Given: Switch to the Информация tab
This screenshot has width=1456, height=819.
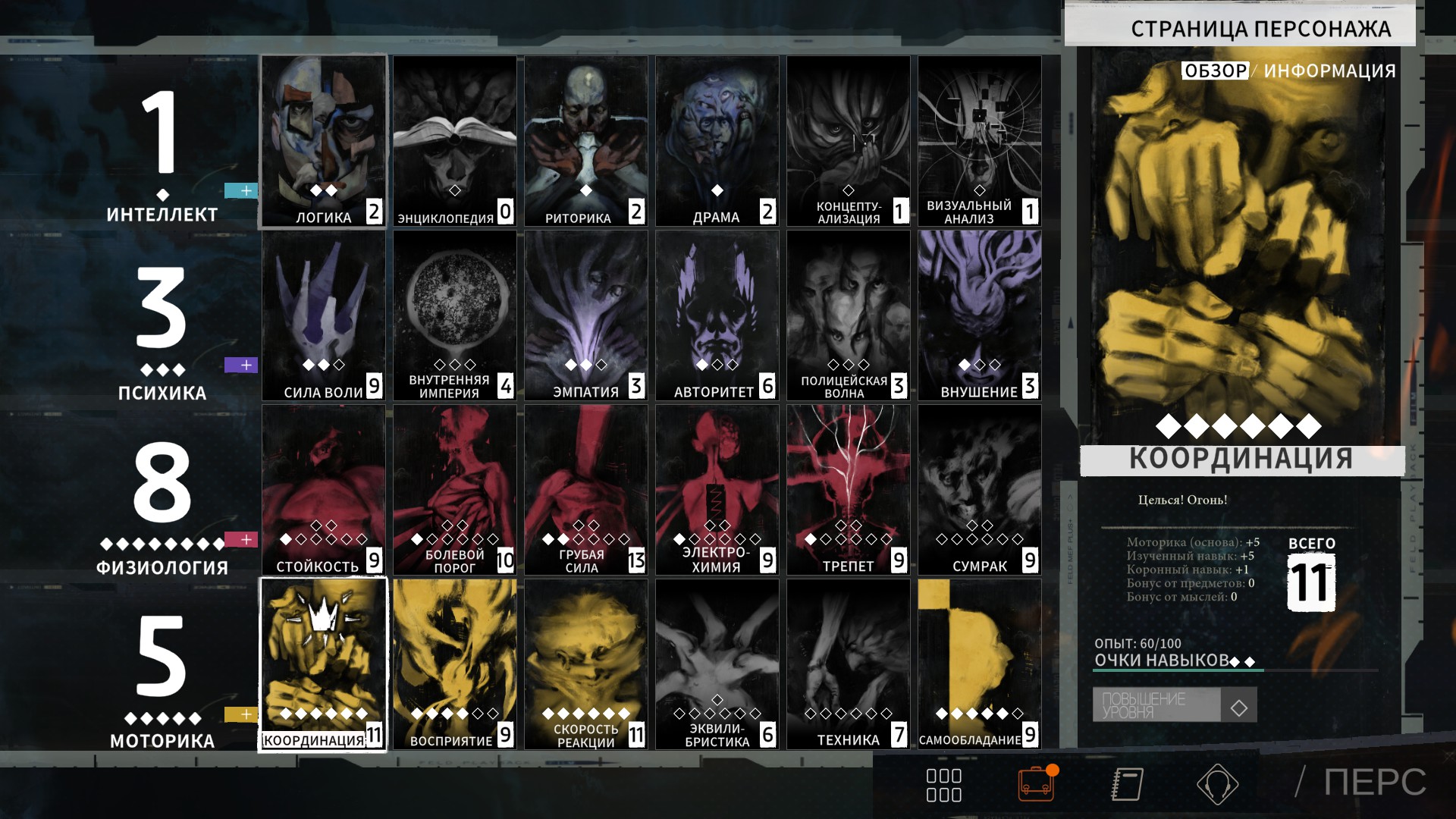Looking at the screenshot, I should coord(1329,71).
